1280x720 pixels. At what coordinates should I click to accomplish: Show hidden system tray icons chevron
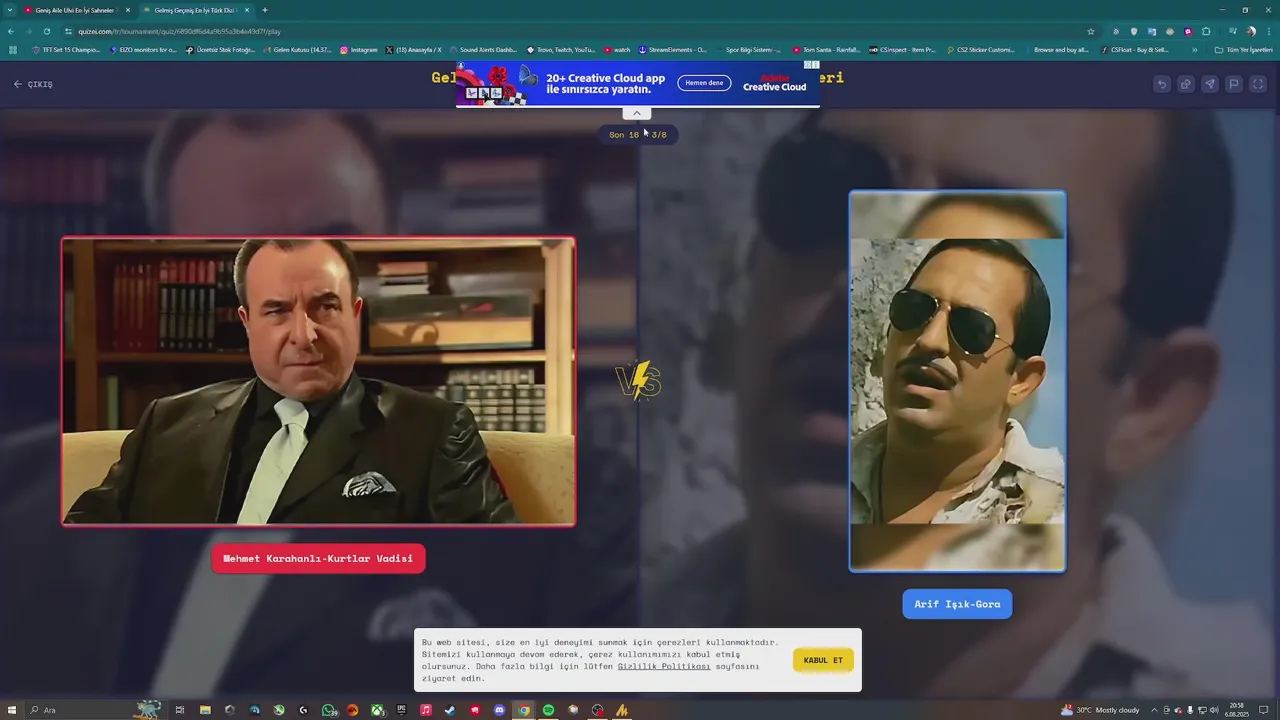(x=1154, y=710)
